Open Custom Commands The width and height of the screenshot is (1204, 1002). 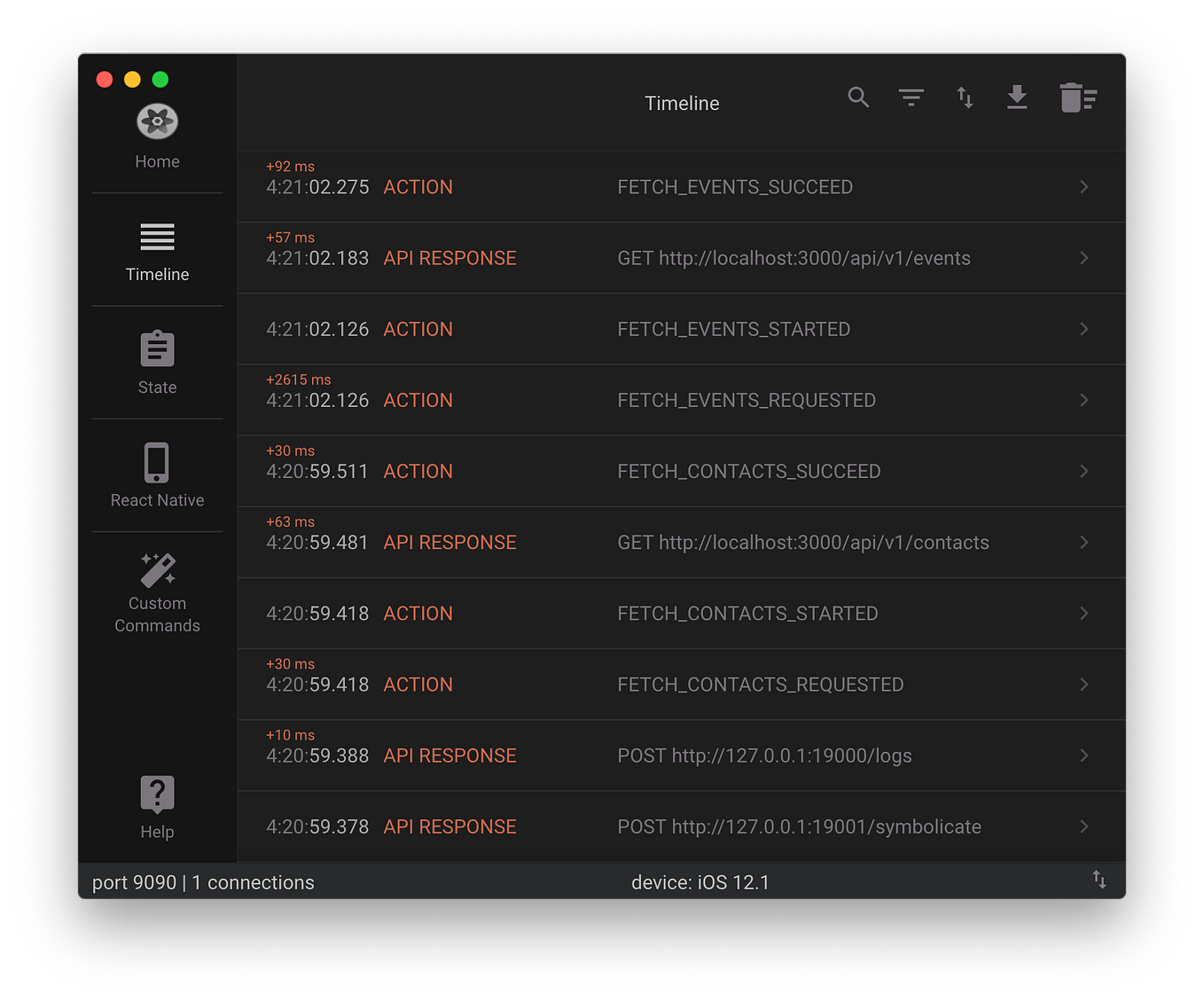[157, 592]
